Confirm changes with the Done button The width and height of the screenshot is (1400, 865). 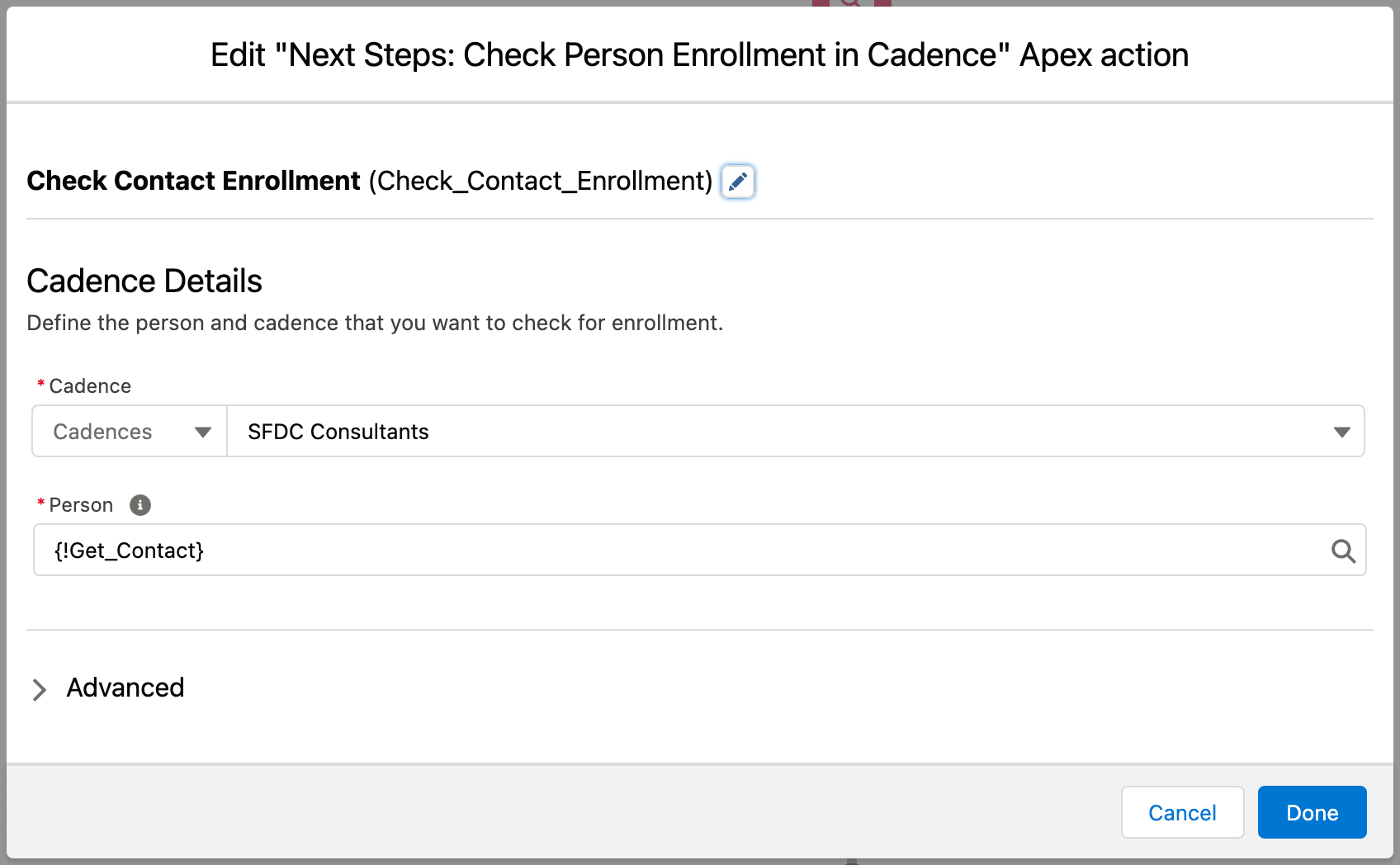[x=1312, y=813]
